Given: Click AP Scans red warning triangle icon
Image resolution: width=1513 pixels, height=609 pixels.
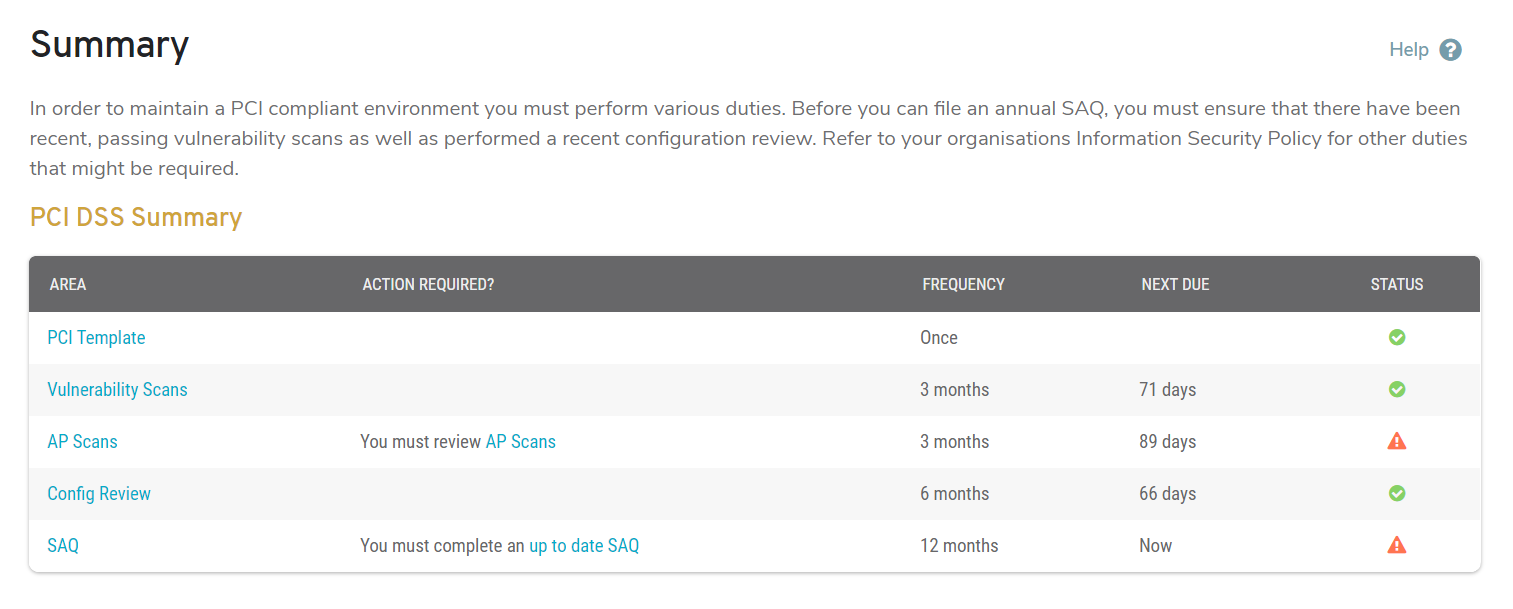Looking at the screenshot, I should point(1397,441).
